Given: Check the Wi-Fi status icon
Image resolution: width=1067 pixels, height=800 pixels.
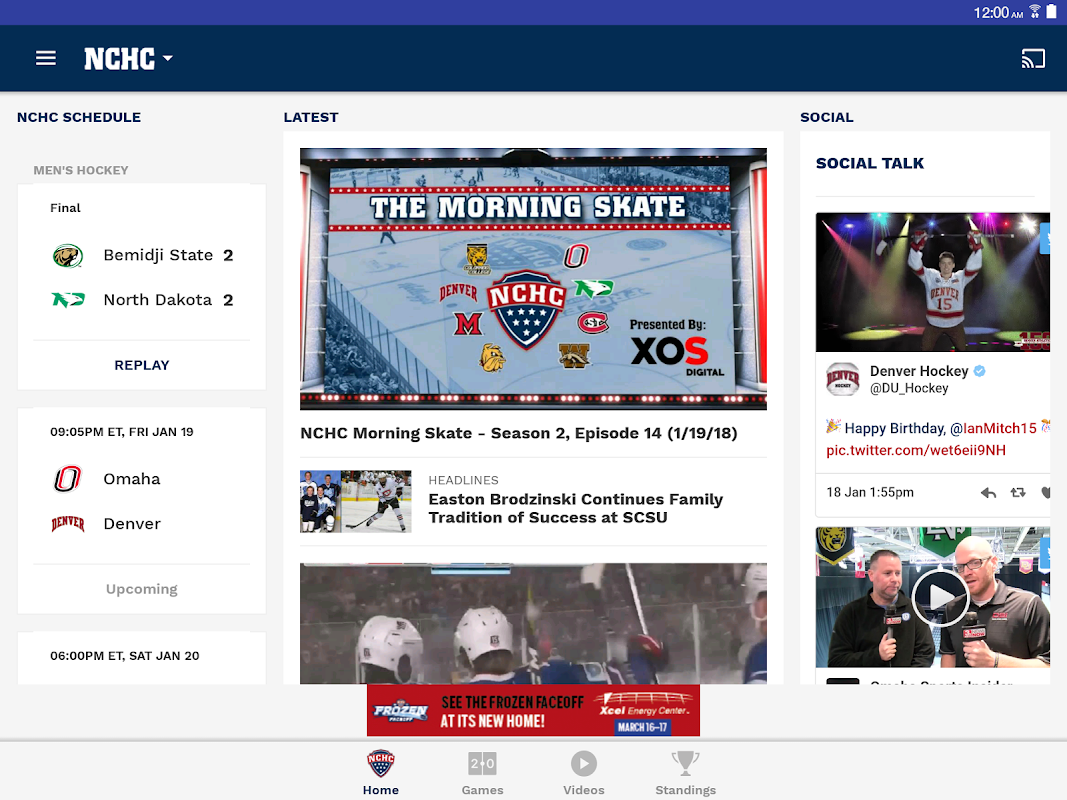Looking at the screenshot, I should [1034, 12].
